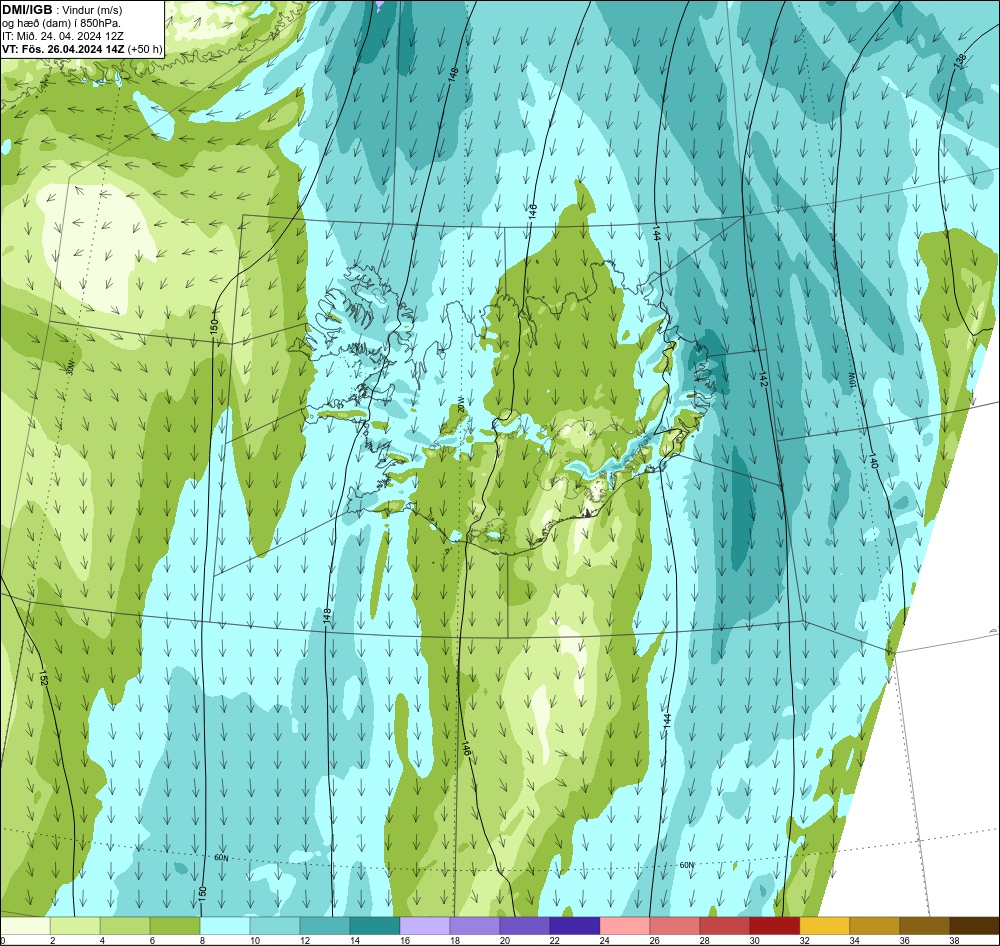This screenshot has height=946, width=1000.
Task: Click the teal 12–14 m/s legend swatch
Action: point(325,926)
